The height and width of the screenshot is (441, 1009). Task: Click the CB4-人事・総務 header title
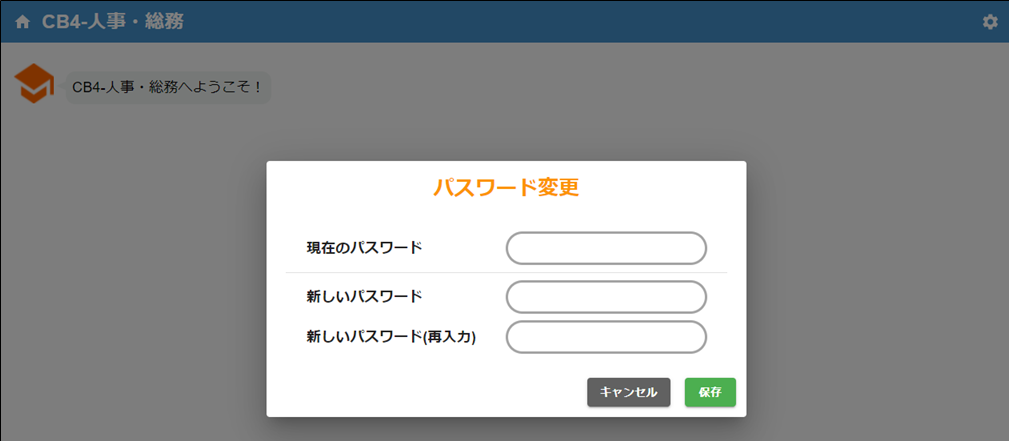pyautogui.click(x=112, y=21)
